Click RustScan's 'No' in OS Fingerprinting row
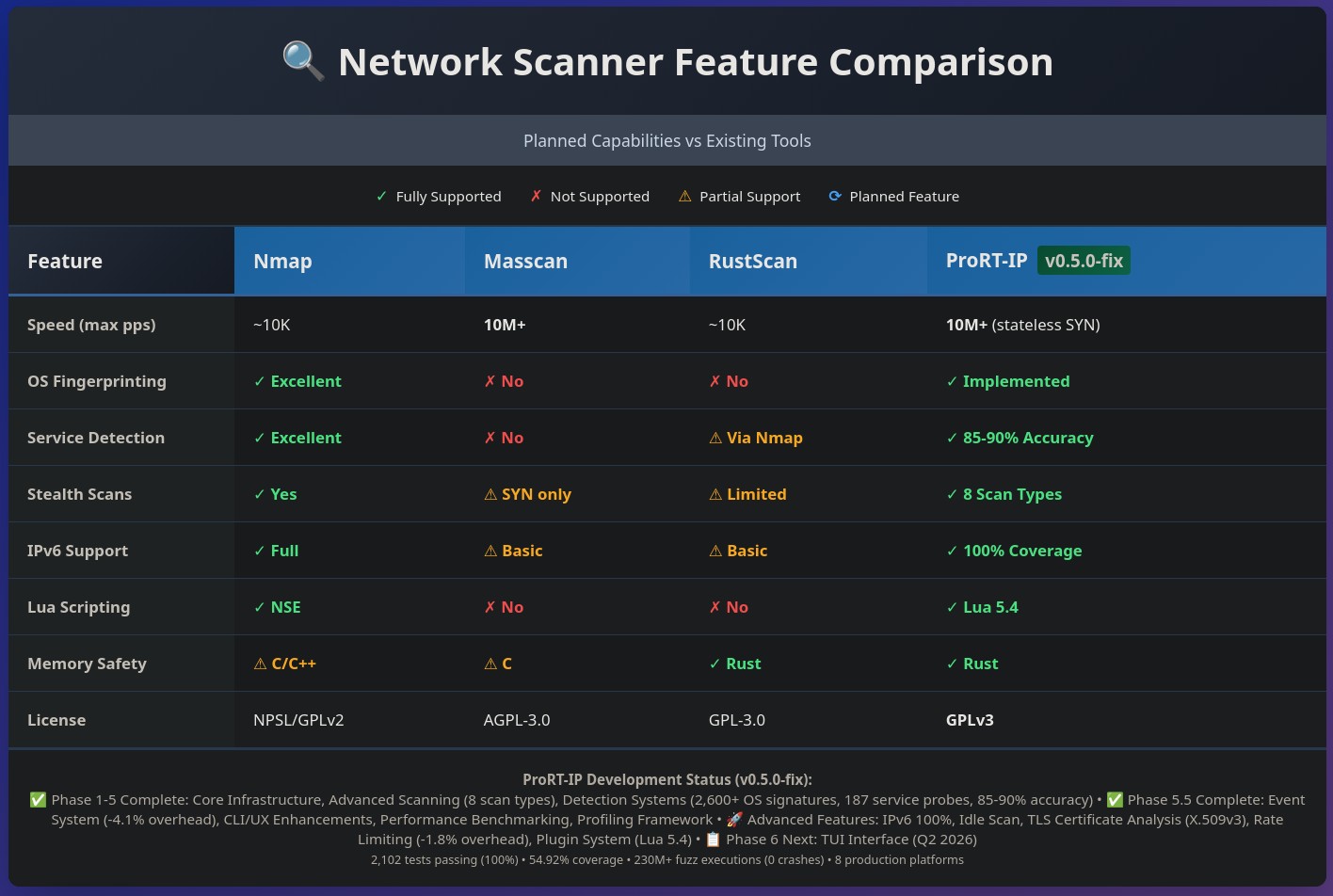Image resolution: width=1333 pixels, height=896 pixels. click(x=729, y=381)
